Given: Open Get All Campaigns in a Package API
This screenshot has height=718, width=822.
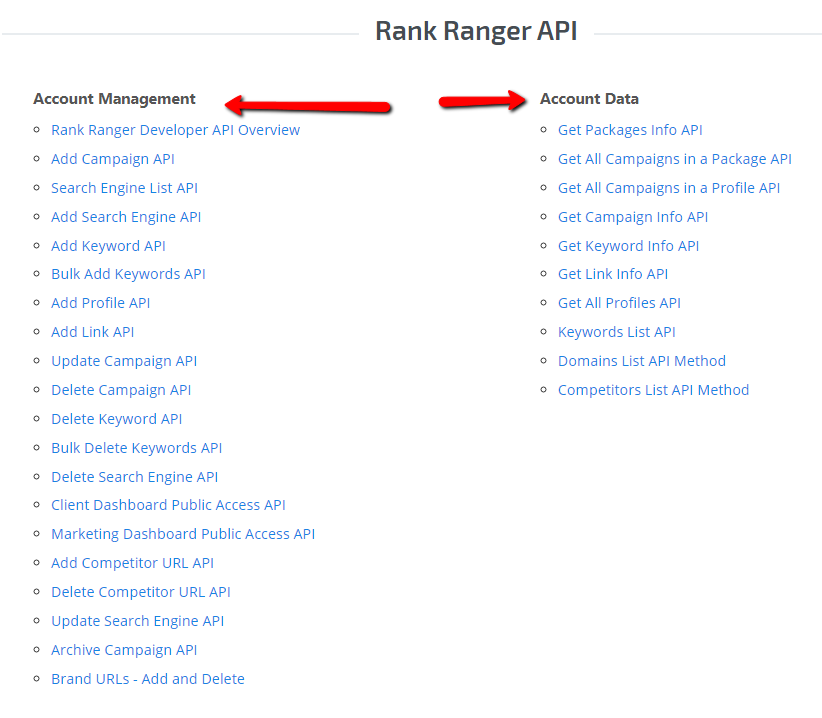Looking at the screenshot, I should click(x=675, y=159).
